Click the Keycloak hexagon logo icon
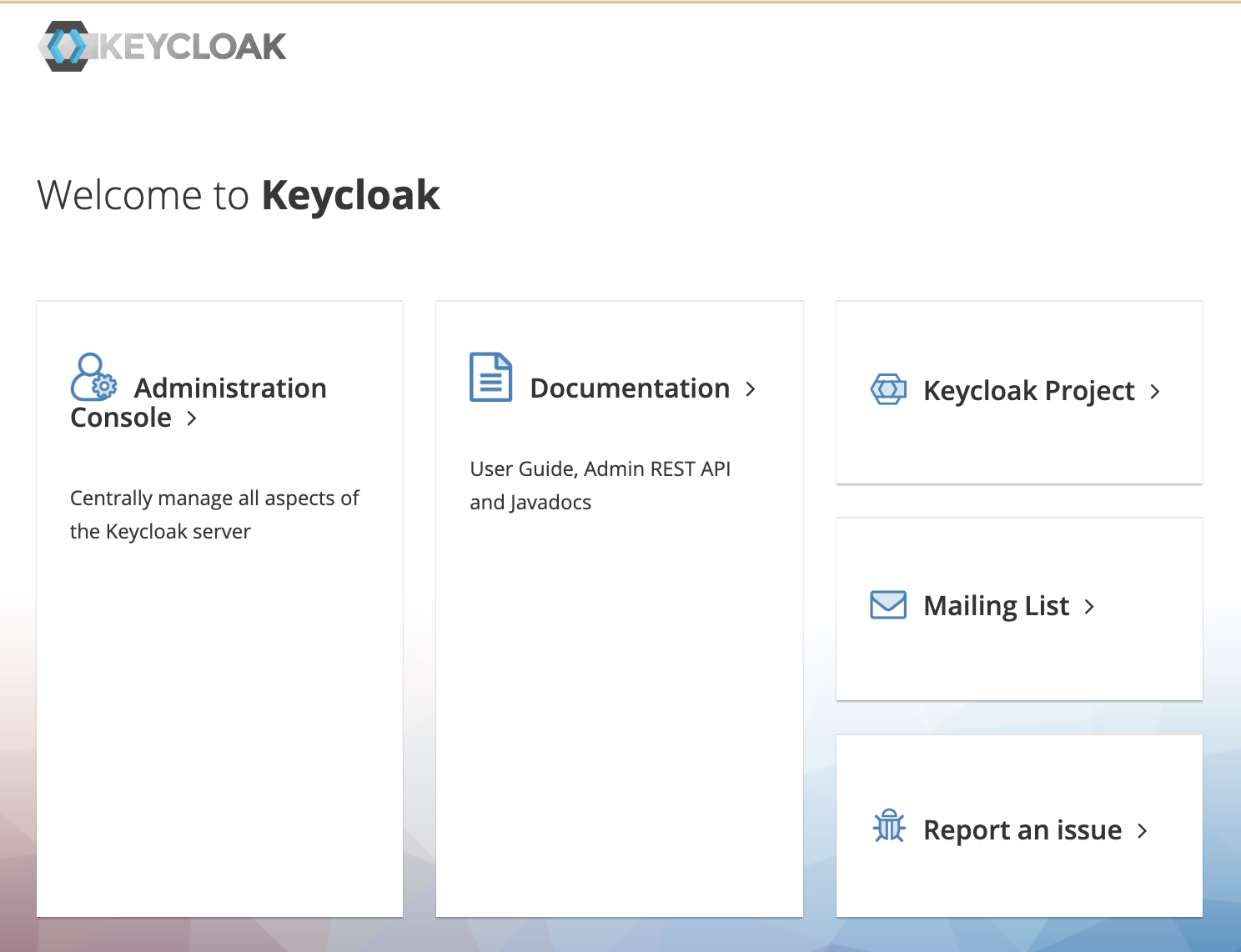This screenshot has height=952, width=1241. [x=64, y=47]
